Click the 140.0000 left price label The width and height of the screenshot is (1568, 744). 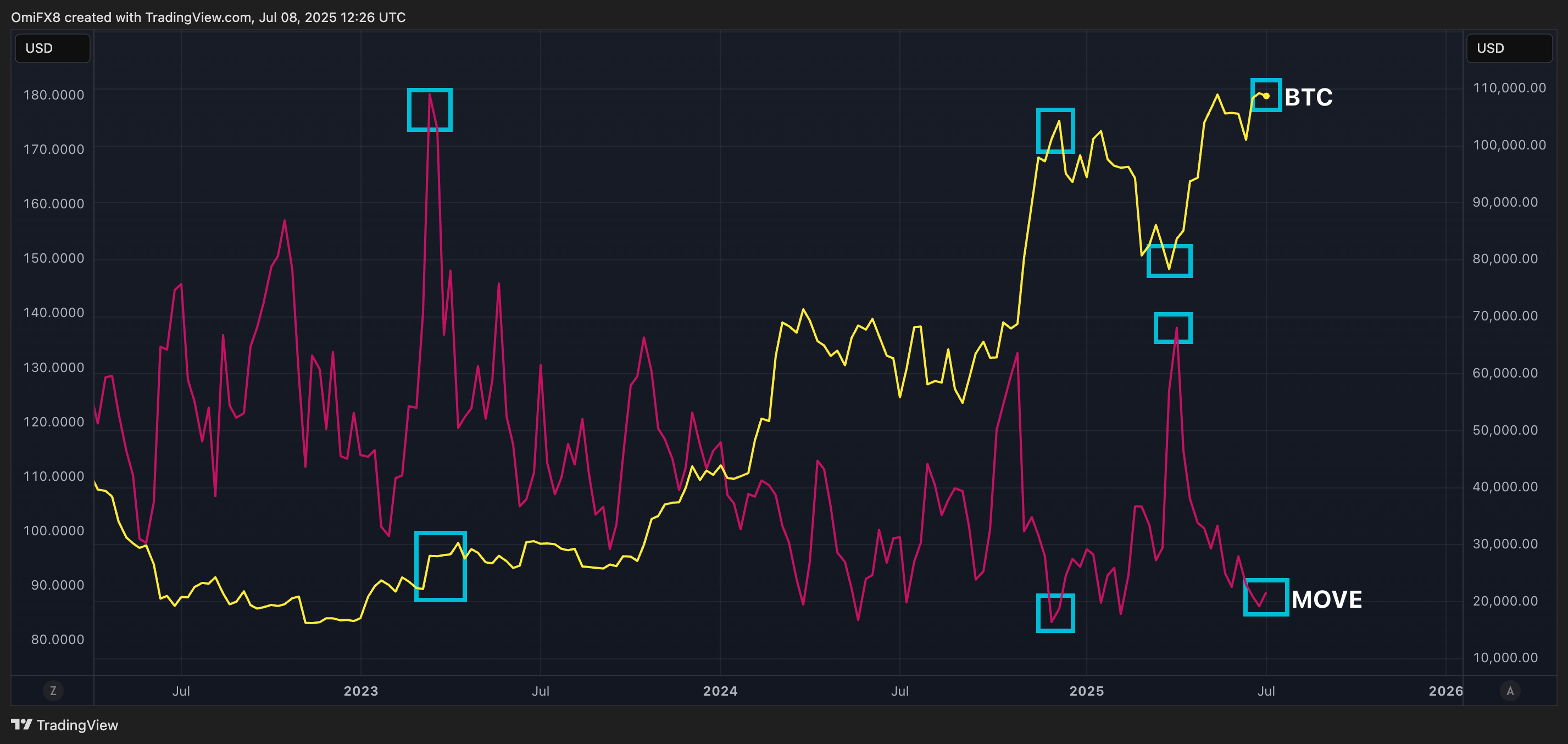(53, 312)
